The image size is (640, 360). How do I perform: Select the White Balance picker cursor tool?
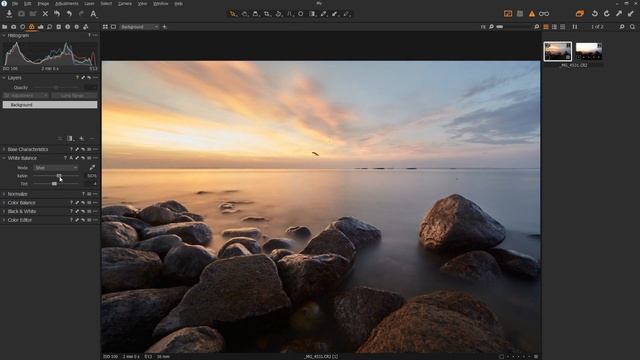tap(324, 14)
